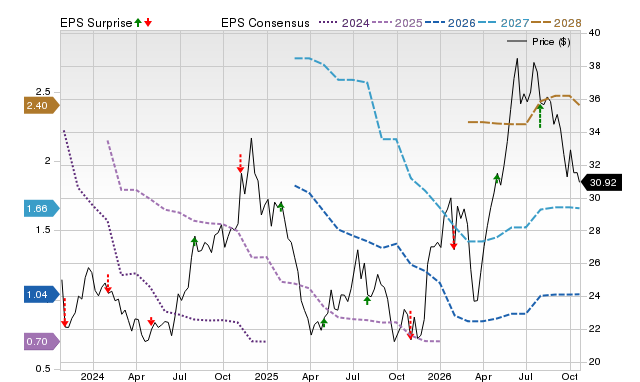Click the 2024 x-axis label

click(x=93, y=376)
